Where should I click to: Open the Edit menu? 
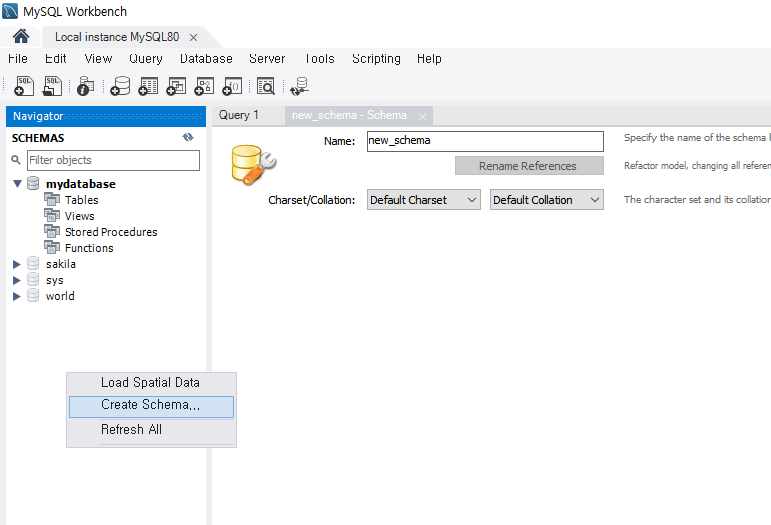pyautogui.click(x=56, y=58)
